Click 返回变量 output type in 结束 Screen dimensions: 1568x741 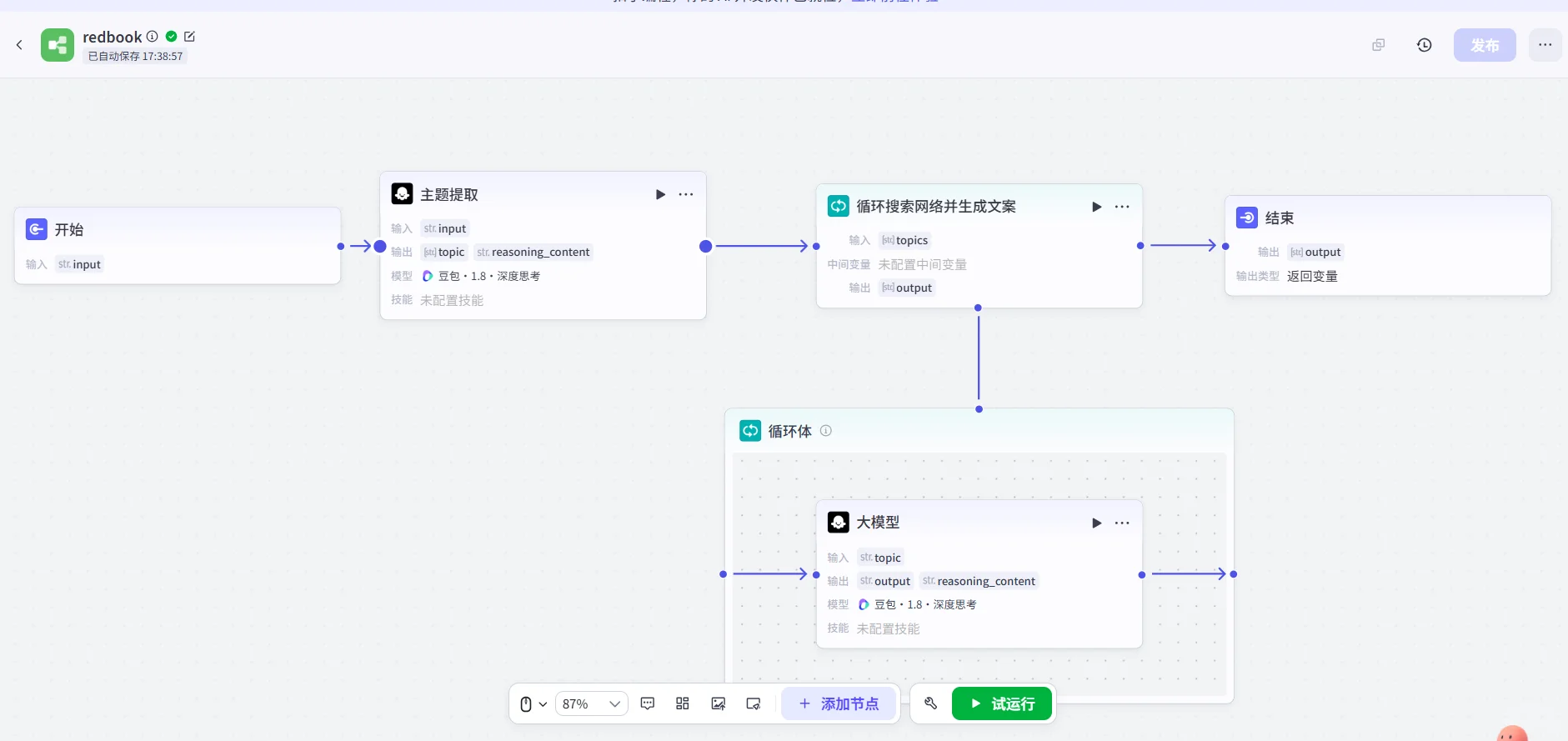point(1312,276)
